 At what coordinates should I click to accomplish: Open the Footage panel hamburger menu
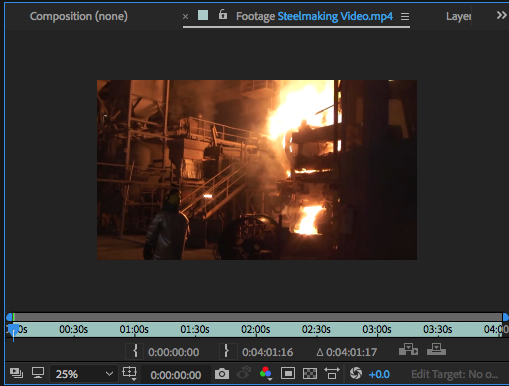[405, 16]
